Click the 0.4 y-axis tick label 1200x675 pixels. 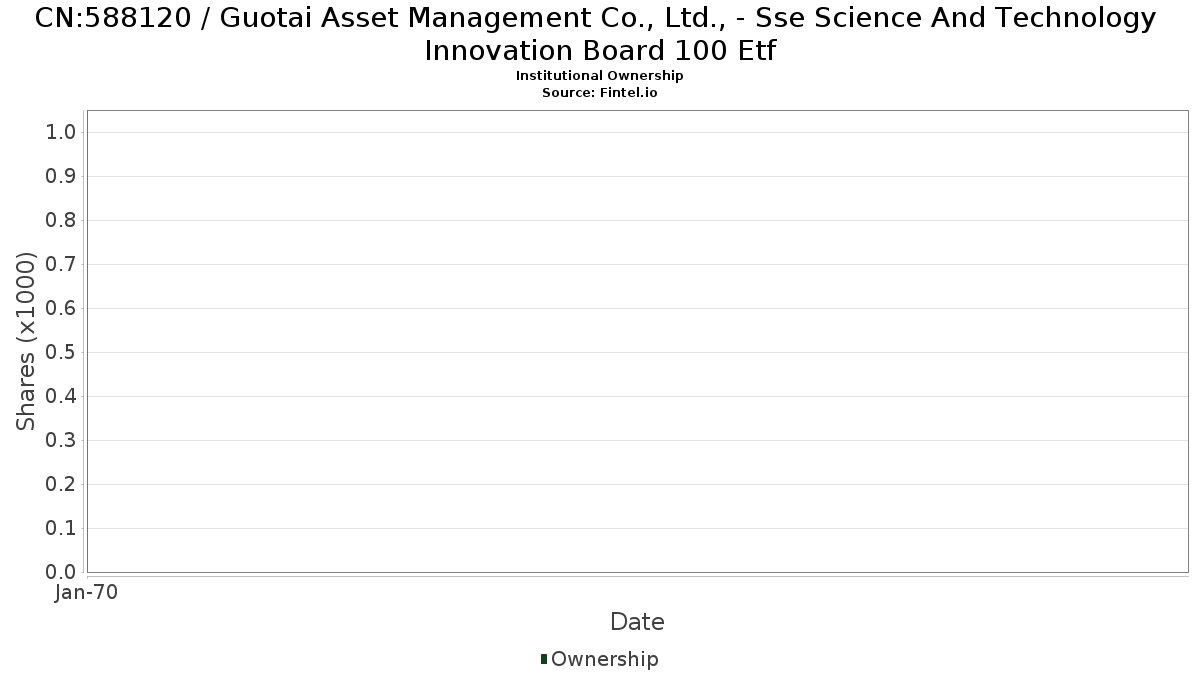tap(62, 397)
